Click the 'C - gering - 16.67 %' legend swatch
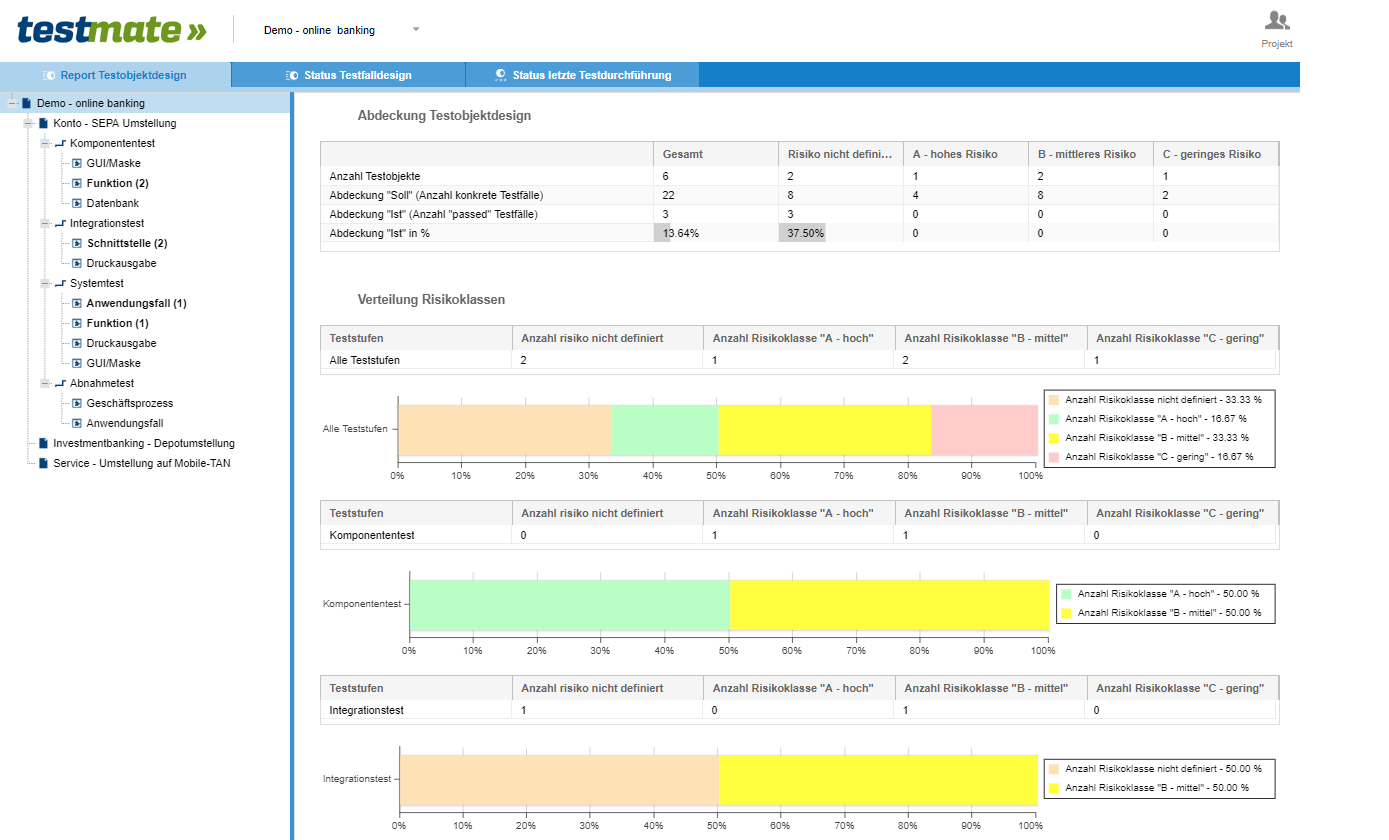Screen dimensions: 1389x840 [x=1053, y=456]
